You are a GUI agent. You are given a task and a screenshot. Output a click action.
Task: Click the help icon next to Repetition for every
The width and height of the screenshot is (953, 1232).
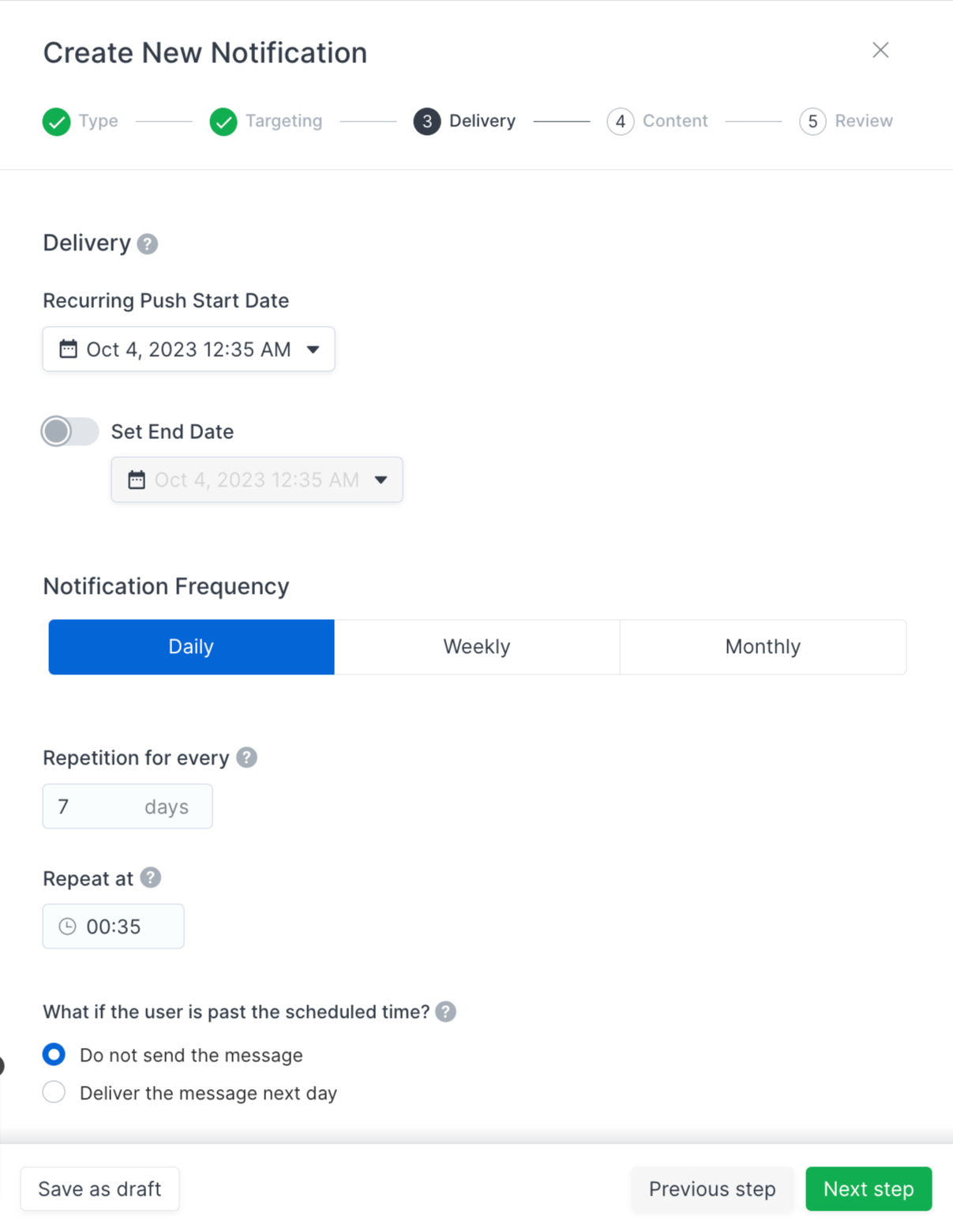(x=246, y=758)
